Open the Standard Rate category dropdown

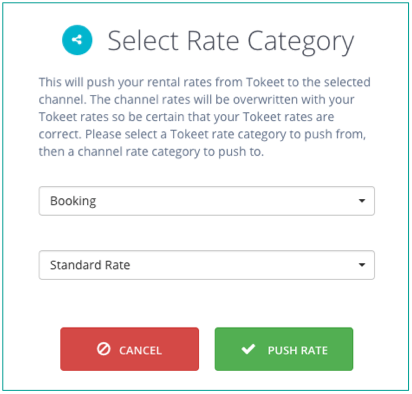[x=207, y=265]
